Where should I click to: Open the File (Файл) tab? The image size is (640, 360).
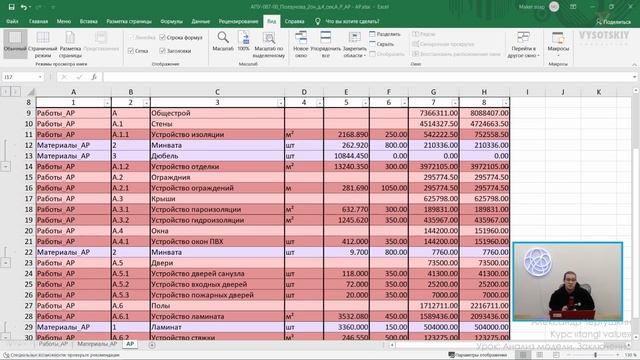pyautogui.click(x=12, y=21)
